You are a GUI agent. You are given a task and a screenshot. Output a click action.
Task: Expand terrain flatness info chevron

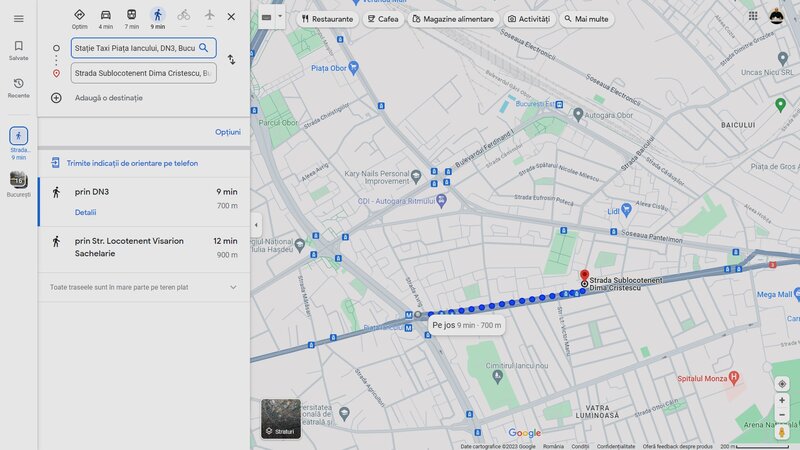pos(233,287)
